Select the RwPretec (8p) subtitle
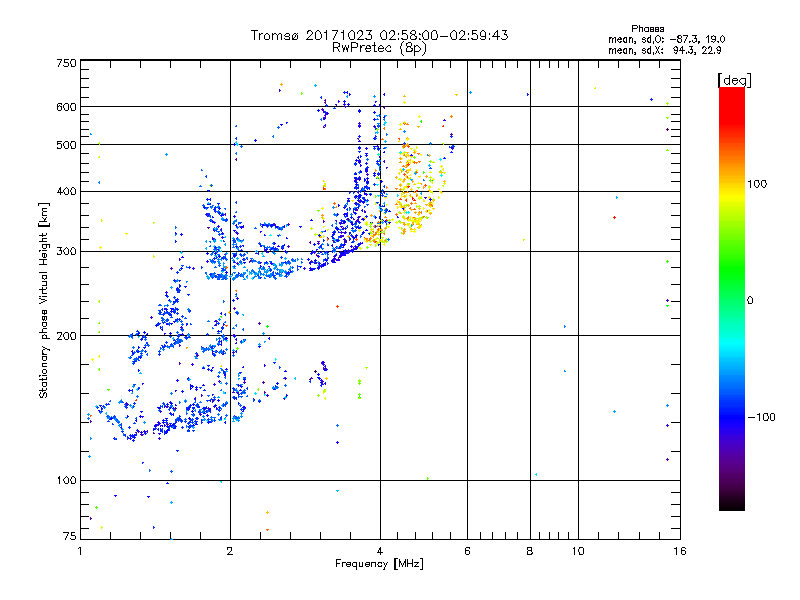The height and width of the screenshot is (600, 800). point(379,47)
